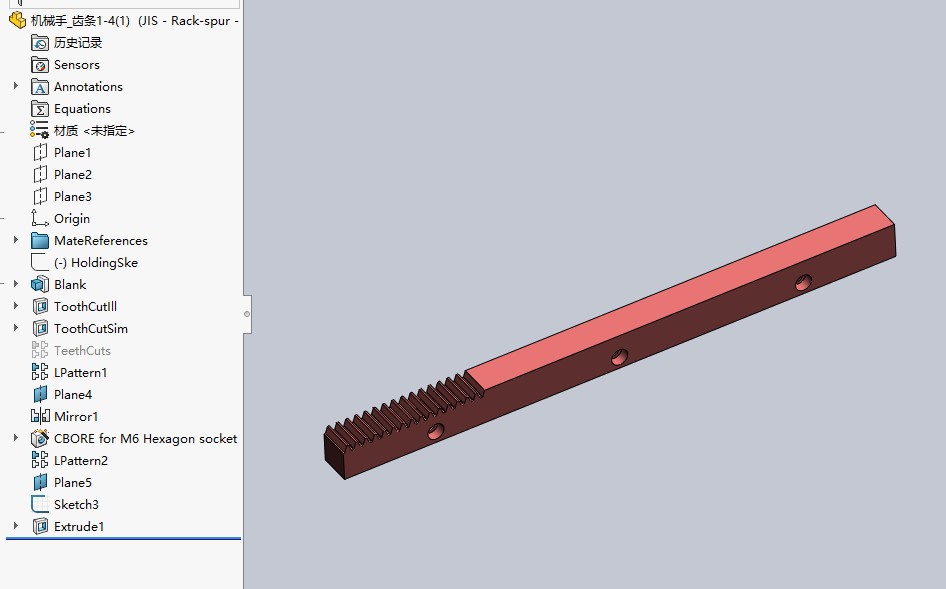This screenshot has width=946, height=589.
Task: Click the ToothCutIll cut icon
Action: pyautogui.click(x=40, y=307)
